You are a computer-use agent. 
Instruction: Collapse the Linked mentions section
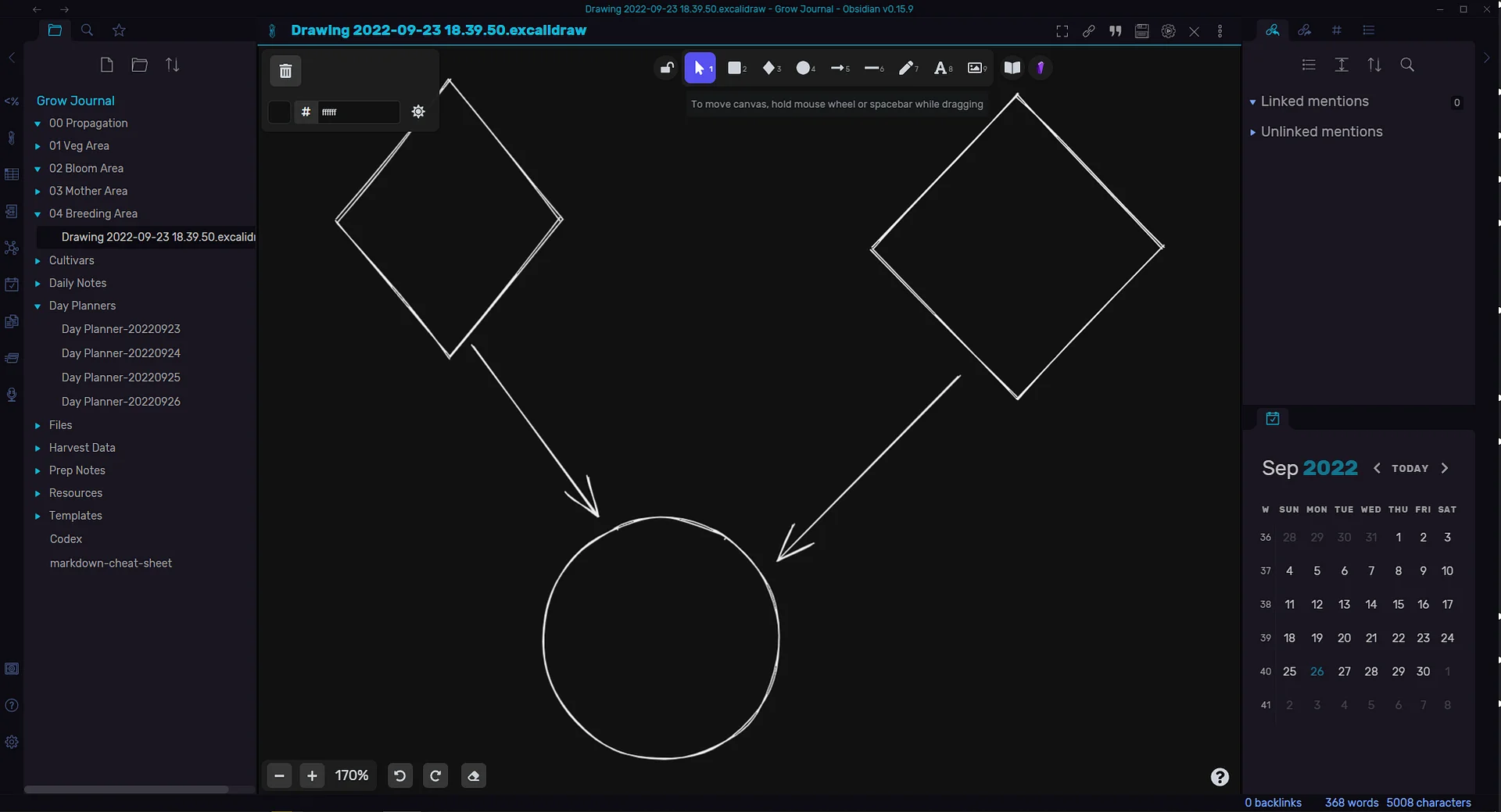1252,102
